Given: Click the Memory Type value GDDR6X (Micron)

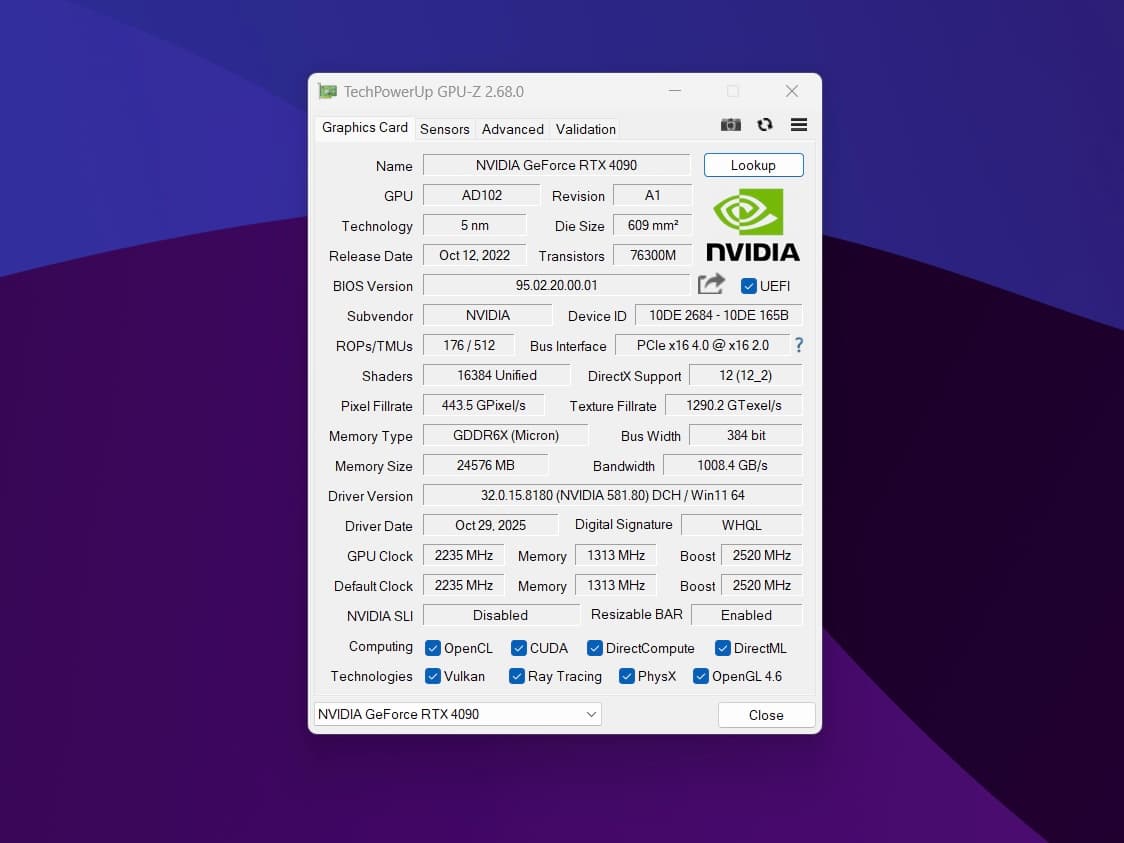Looking at the screenshot, I should point(505,436).
